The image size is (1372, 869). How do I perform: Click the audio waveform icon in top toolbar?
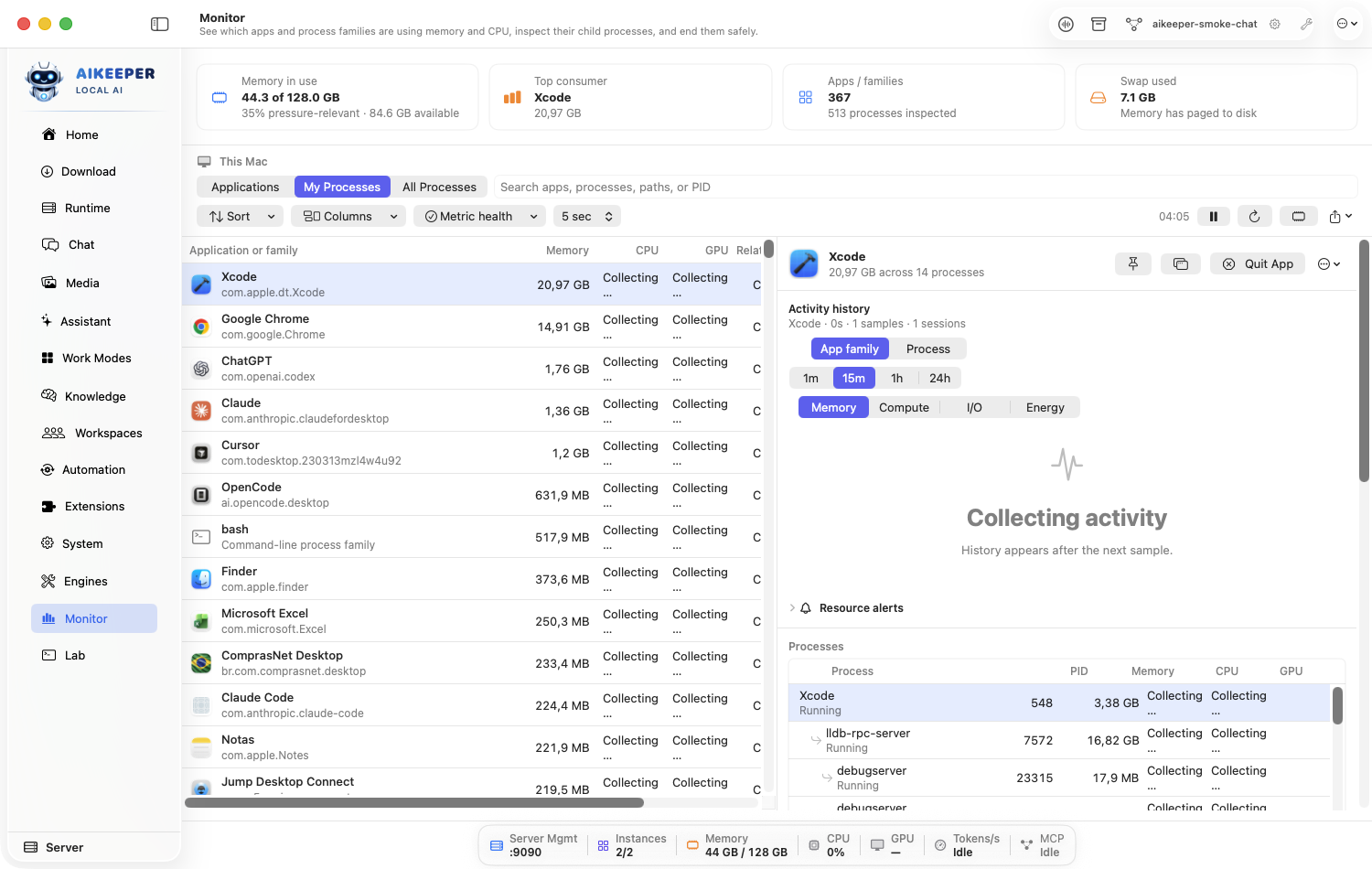coord(1066,24)
